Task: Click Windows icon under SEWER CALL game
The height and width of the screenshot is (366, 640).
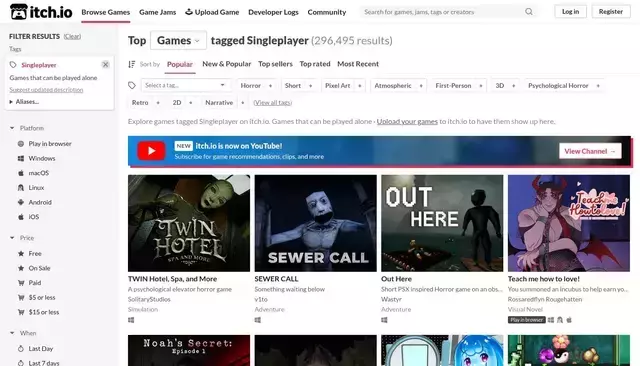Action: click(x=258, y=320)
